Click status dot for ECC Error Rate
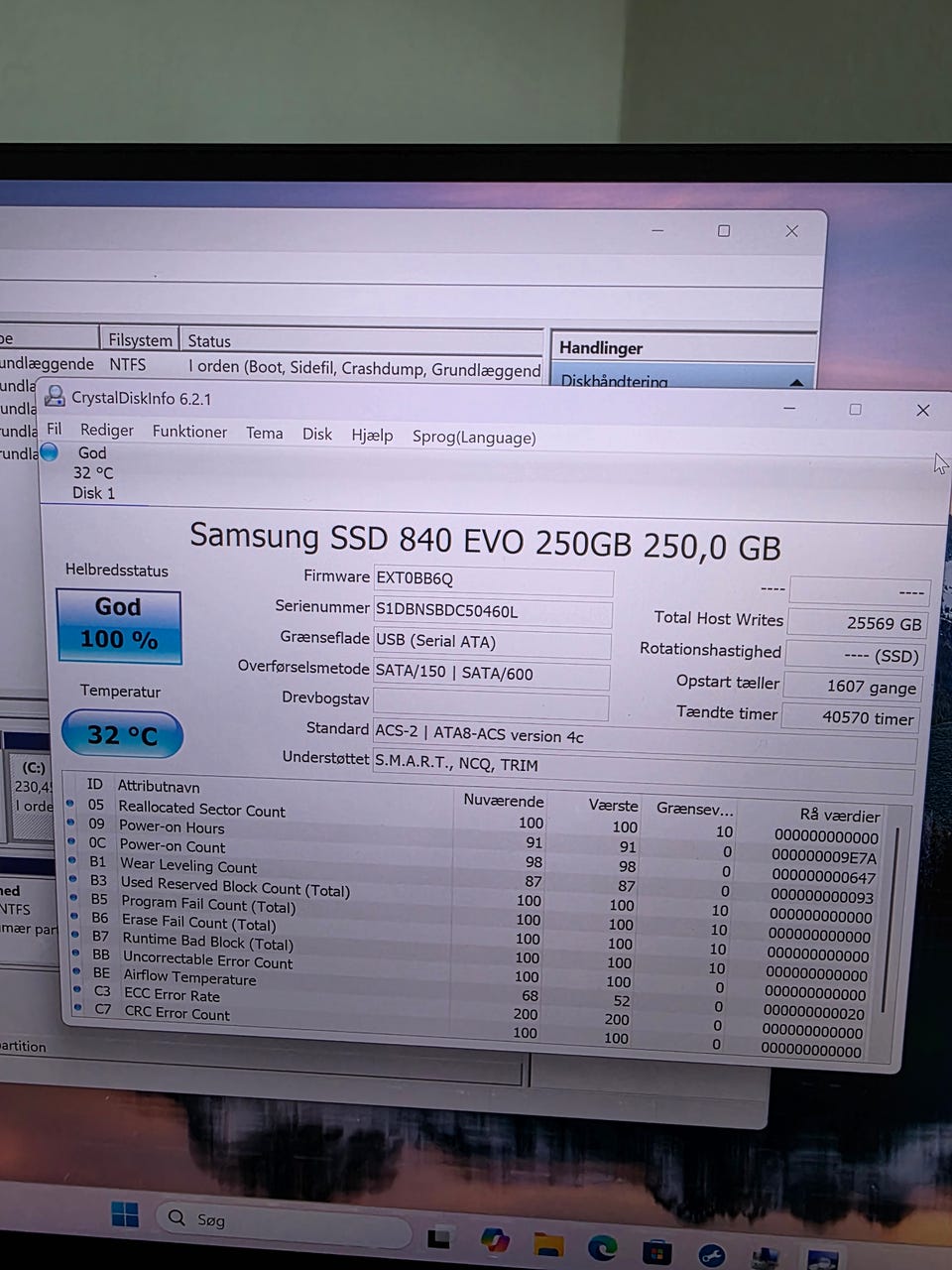This screenshot has width=952, height=1270. point(78,989)
